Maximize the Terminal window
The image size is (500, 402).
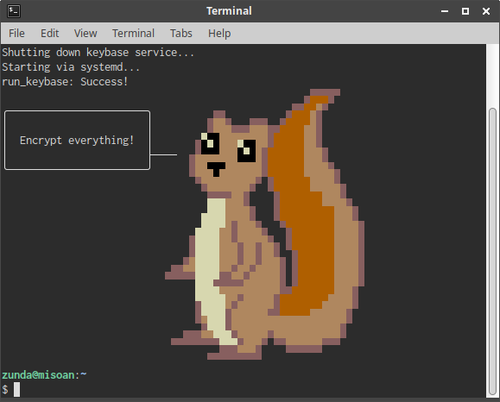click(465, 11)
